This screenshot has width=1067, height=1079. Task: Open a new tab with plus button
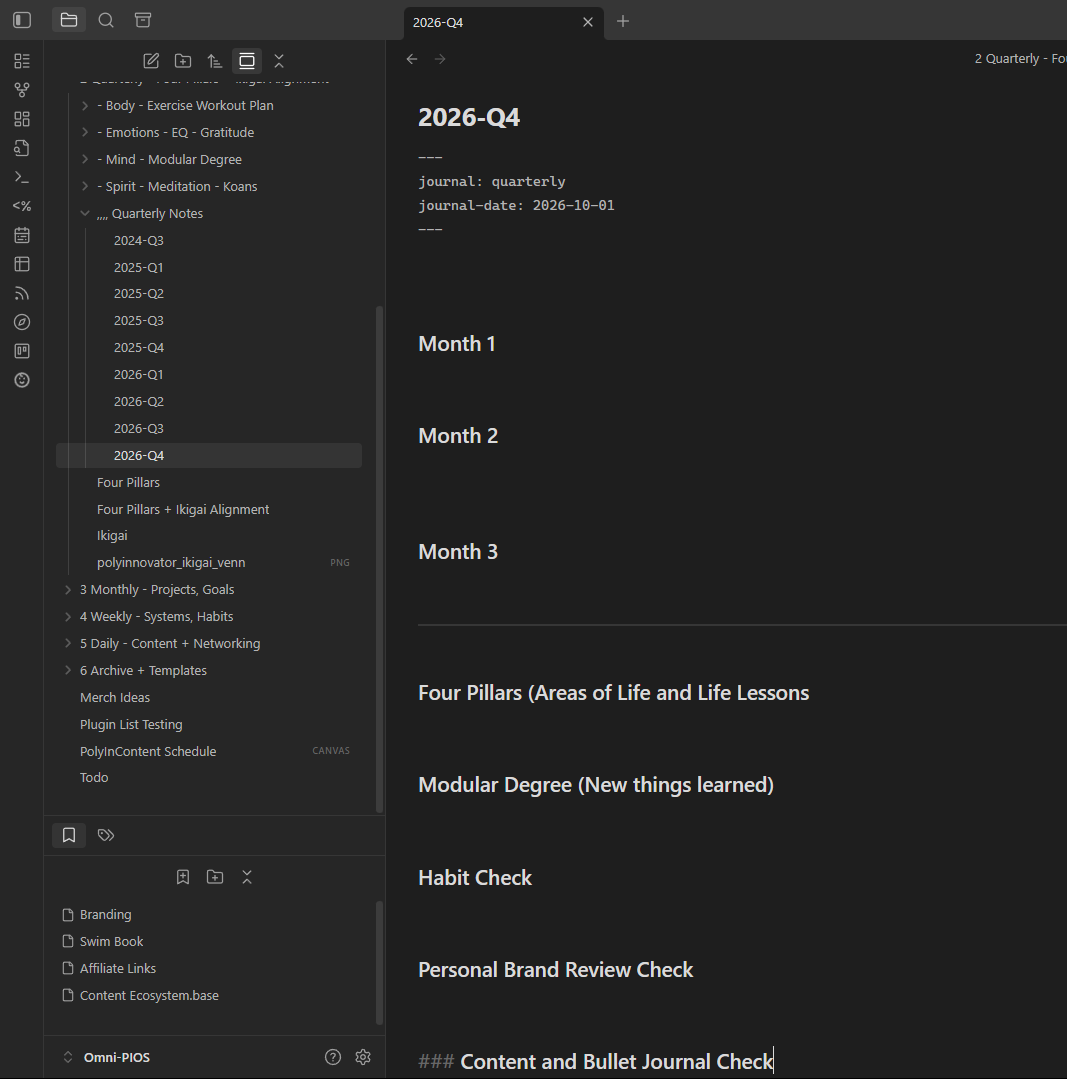623,21
